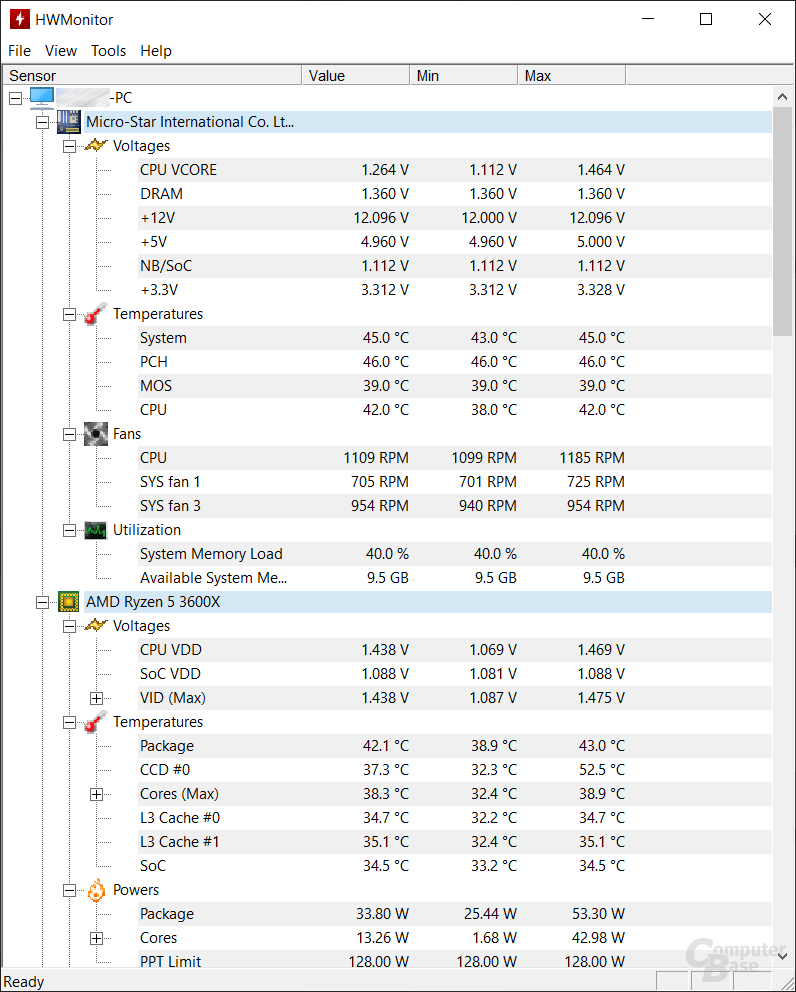Click the Fans icon
The height and width of the screenshot is (992, 796).
[96, 434]
